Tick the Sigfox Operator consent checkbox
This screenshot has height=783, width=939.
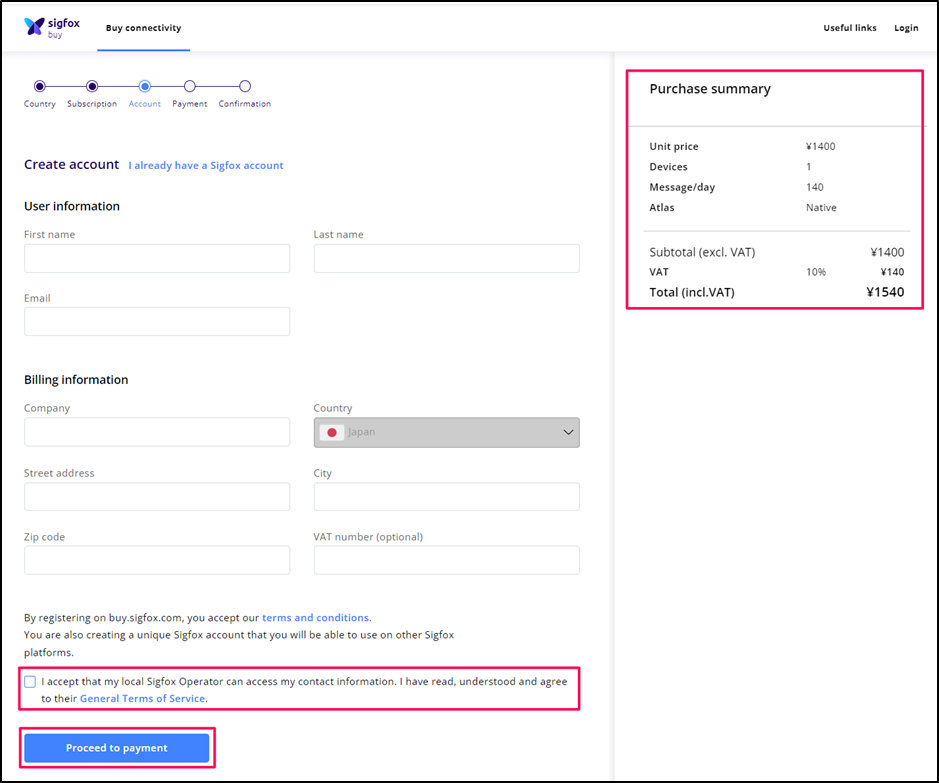pos(30,682)
